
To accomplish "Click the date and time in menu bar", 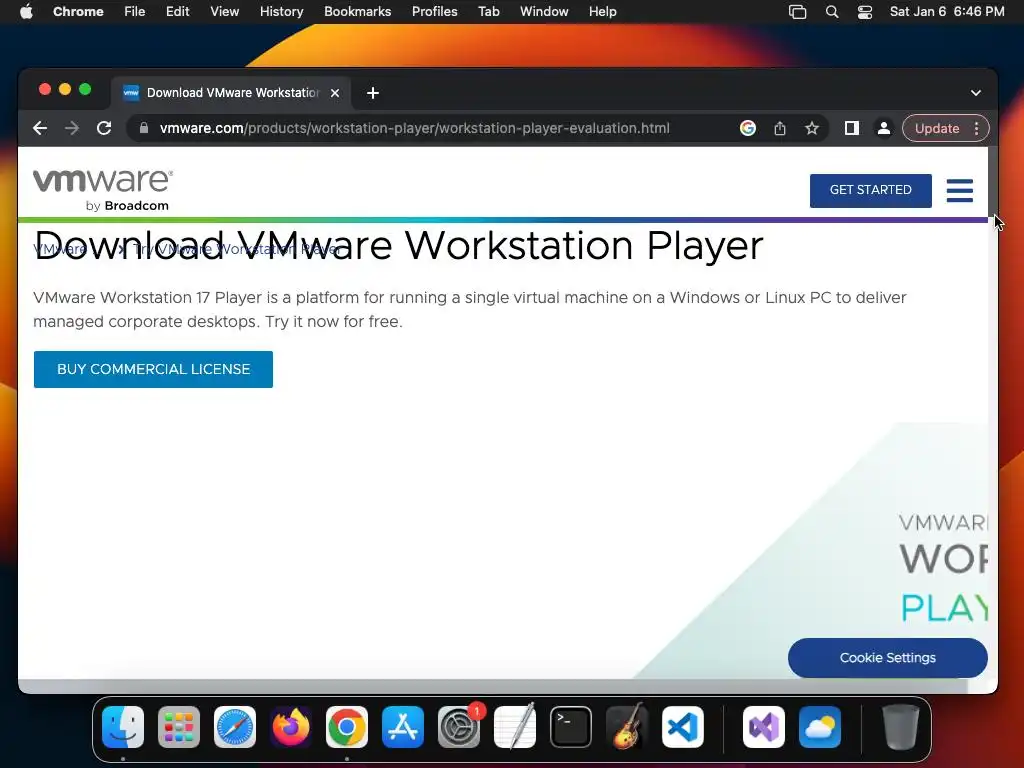I will (x=947, y=11).
